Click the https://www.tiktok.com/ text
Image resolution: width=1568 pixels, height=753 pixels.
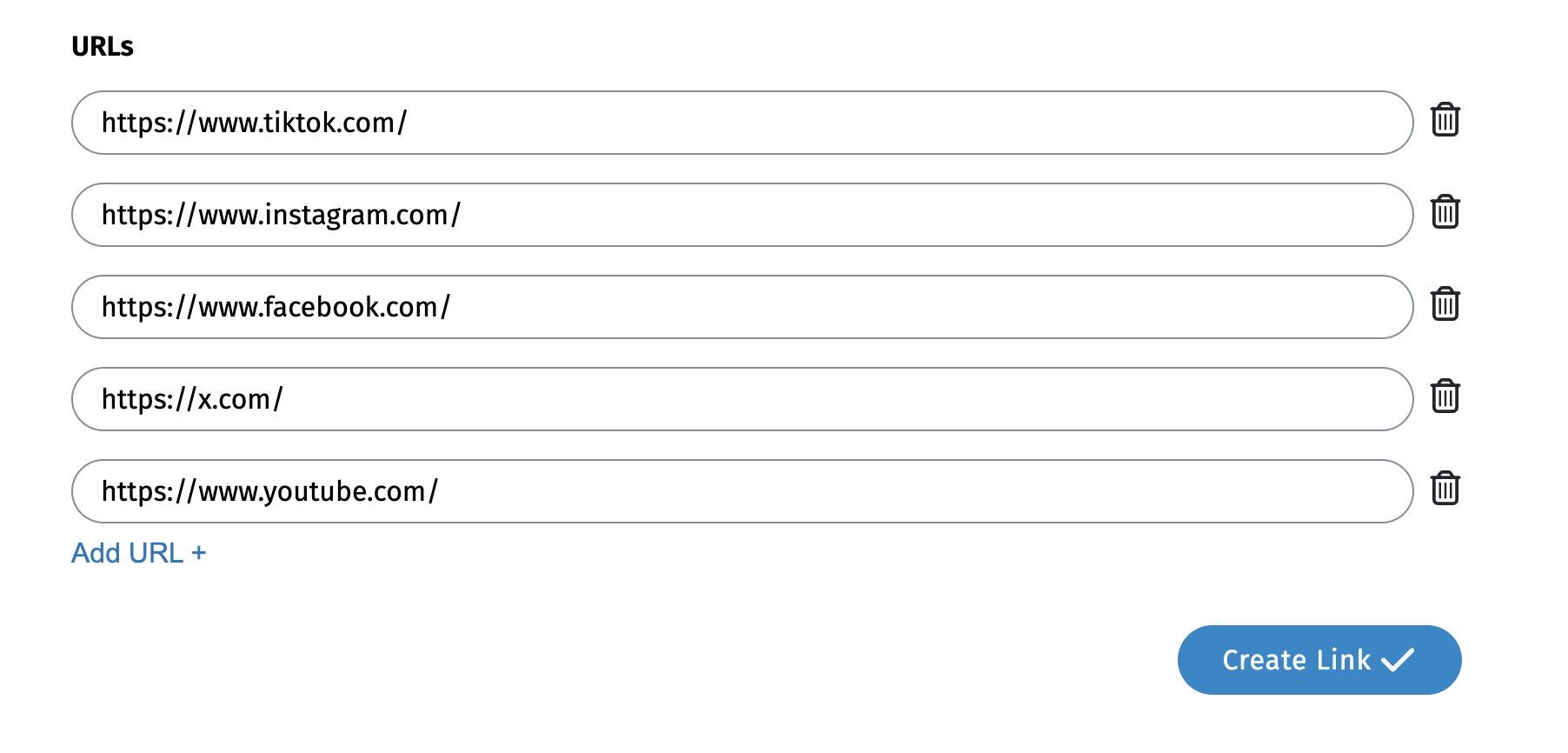tap(254, 123)
